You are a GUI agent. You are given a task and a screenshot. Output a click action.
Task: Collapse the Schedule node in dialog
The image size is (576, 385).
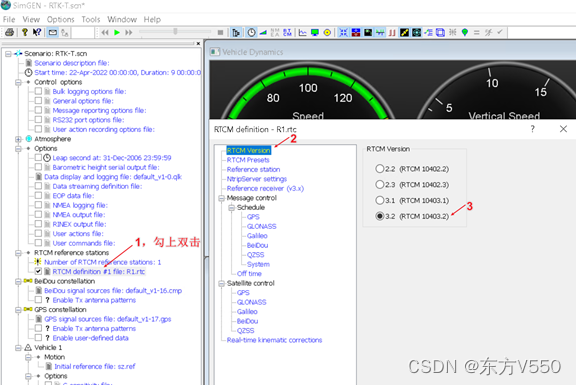[x=231, y=208]
